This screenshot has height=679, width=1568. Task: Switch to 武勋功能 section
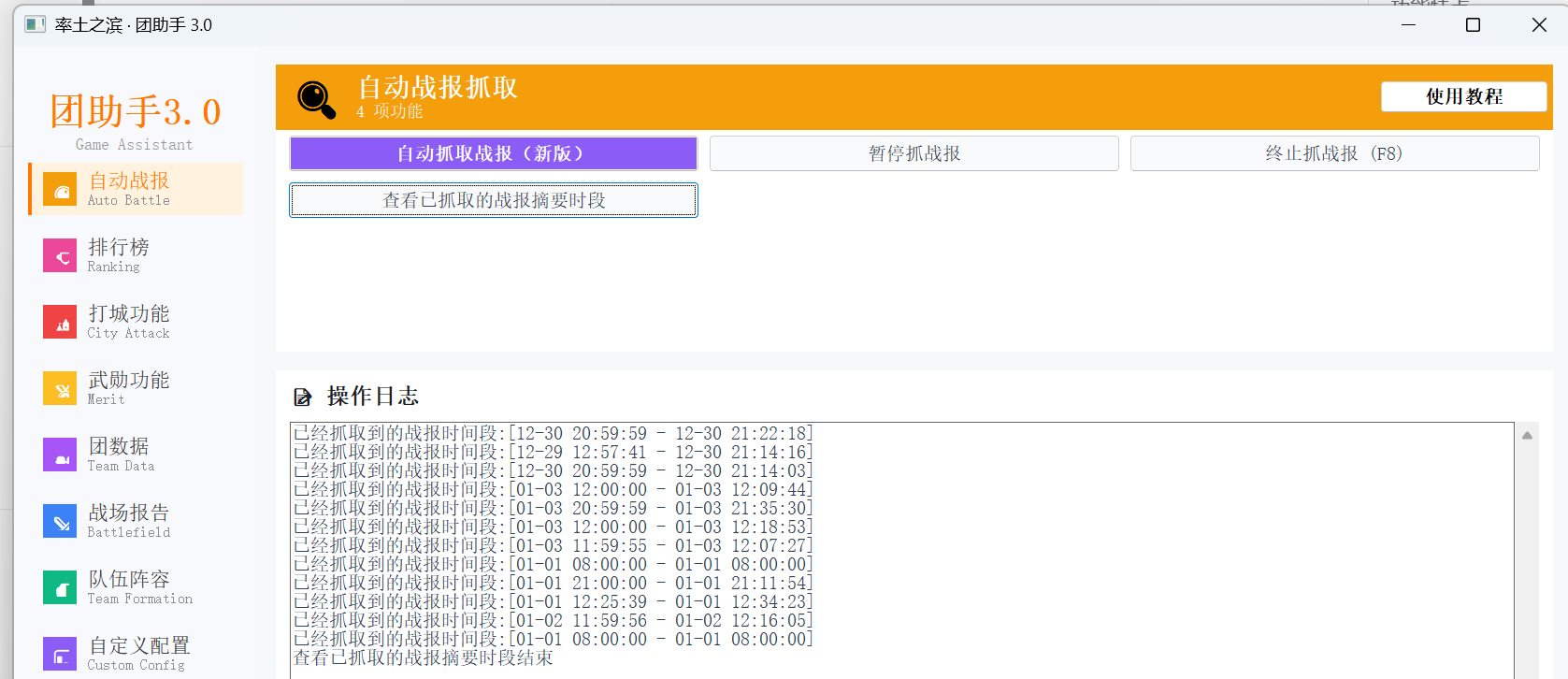137,388
